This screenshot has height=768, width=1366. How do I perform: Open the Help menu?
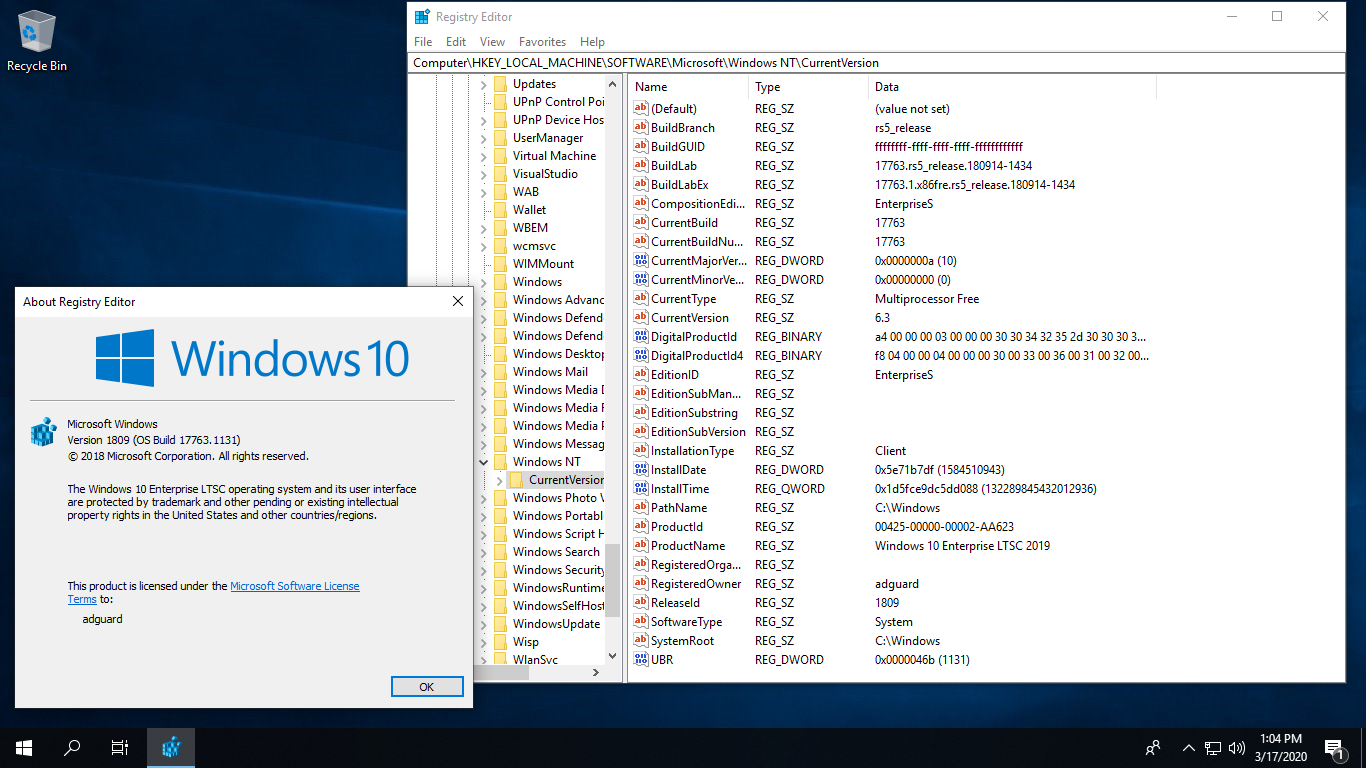pos(592,42)
